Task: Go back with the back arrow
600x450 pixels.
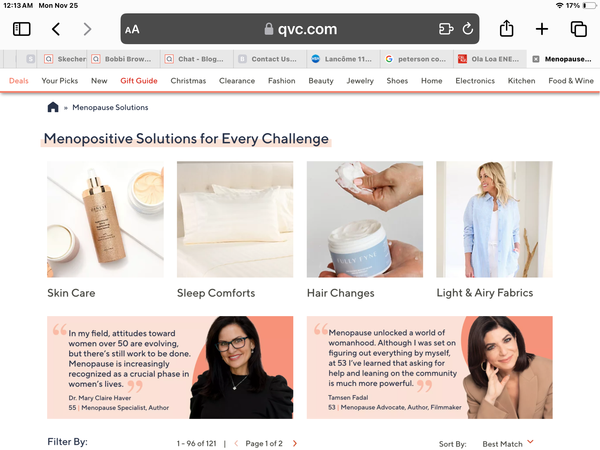Action: tap(56, 29)
